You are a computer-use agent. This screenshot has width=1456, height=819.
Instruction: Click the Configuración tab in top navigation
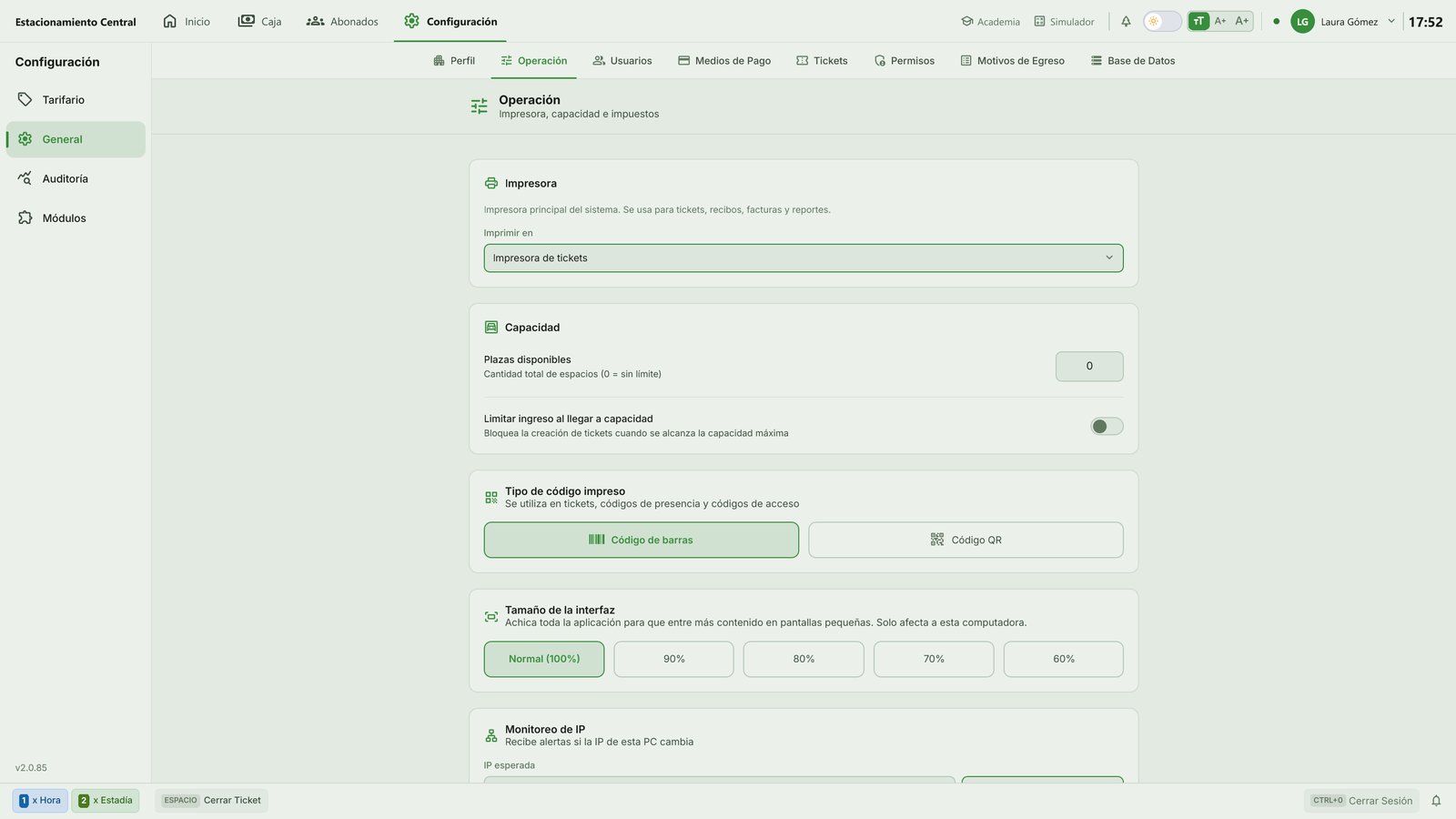tap(450, 21)
